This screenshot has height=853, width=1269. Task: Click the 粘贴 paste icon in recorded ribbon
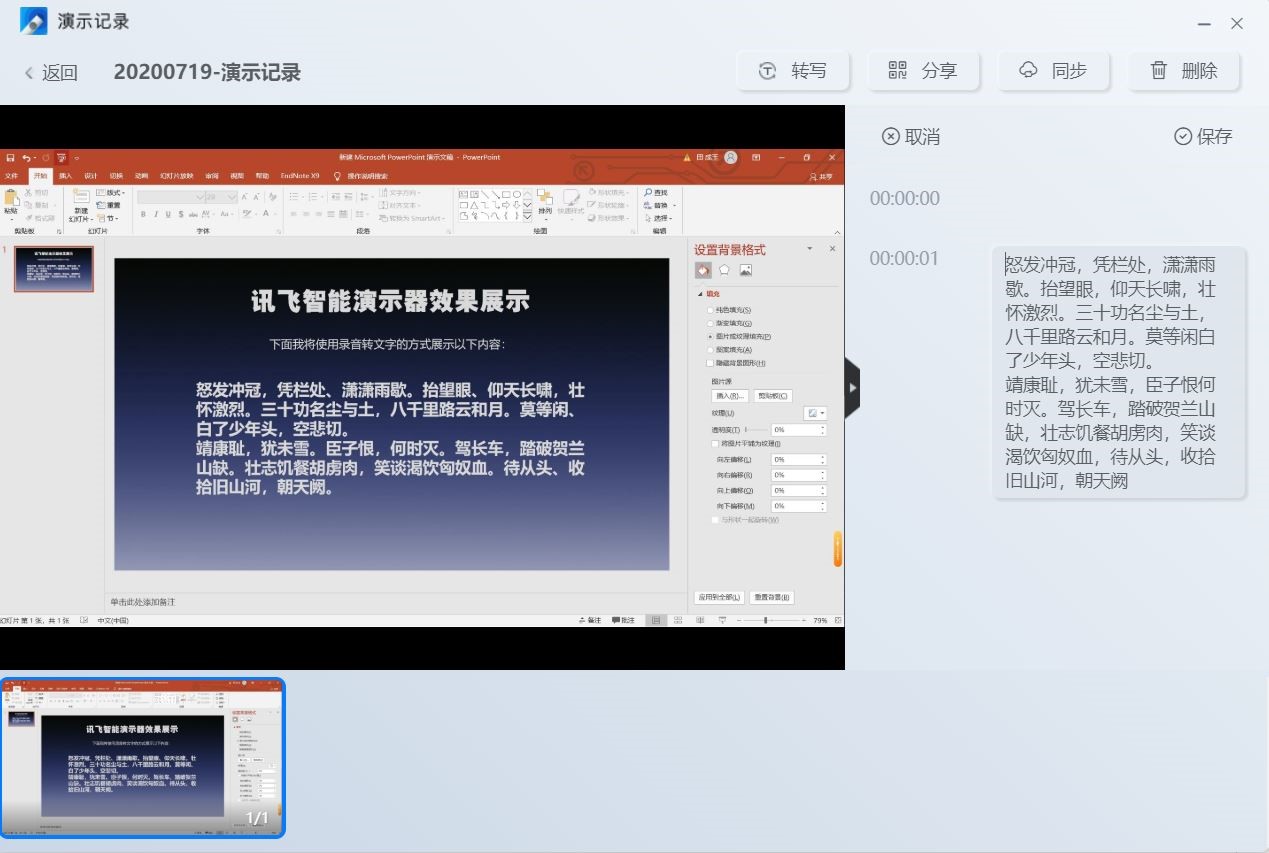pos(11,197)
